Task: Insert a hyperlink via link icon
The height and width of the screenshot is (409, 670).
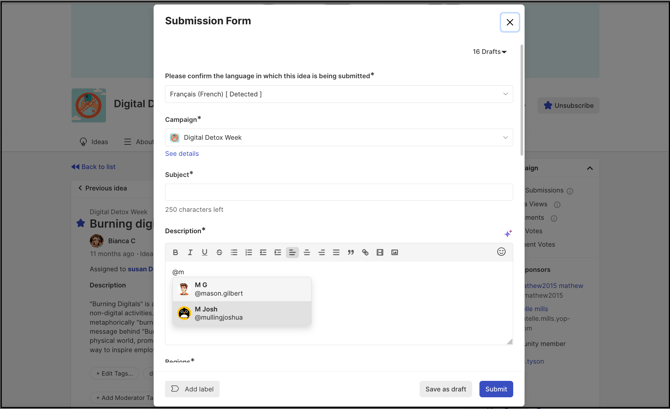Action: pyautogui.click(x=365, y=253)
